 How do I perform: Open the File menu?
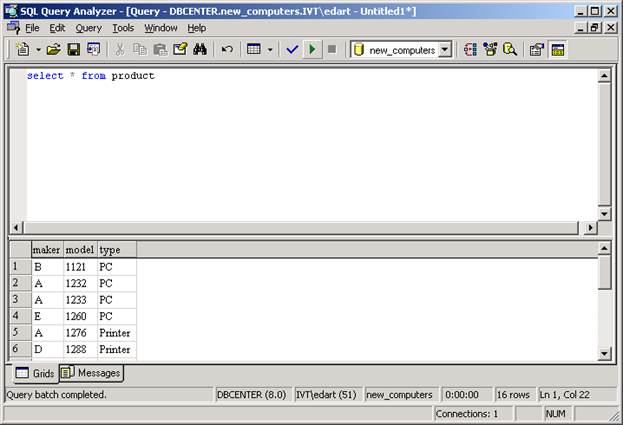32,28
